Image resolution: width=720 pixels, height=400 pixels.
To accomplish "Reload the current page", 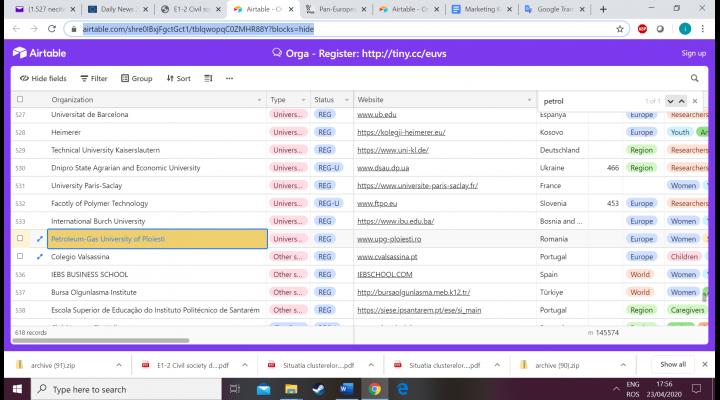I will point(52,29).
